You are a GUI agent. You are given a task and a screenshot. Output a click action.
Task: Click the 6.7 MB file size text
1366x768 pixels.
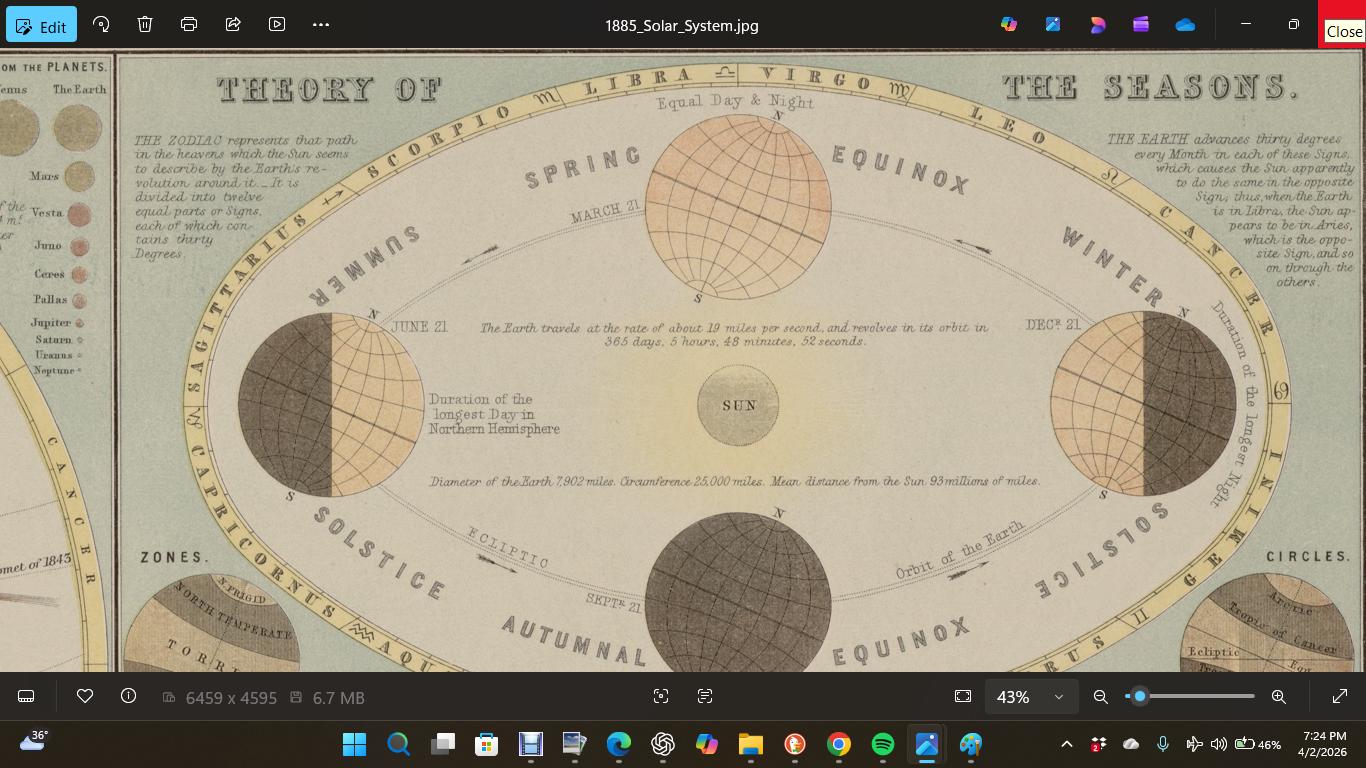tap(338, 697)
